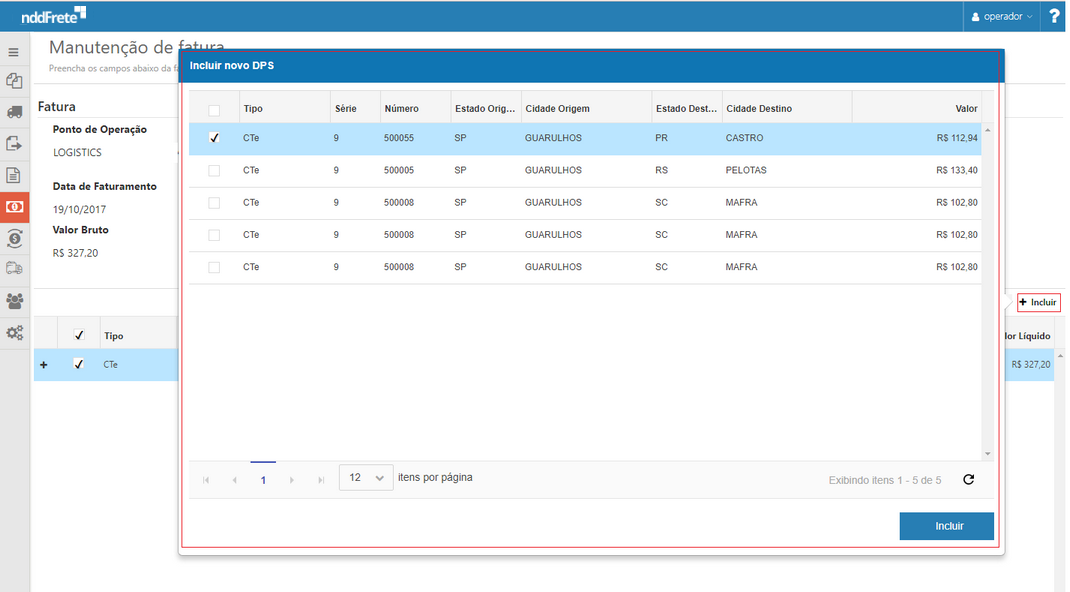Open the hamburger menu in sidebar

pos(14,52)
